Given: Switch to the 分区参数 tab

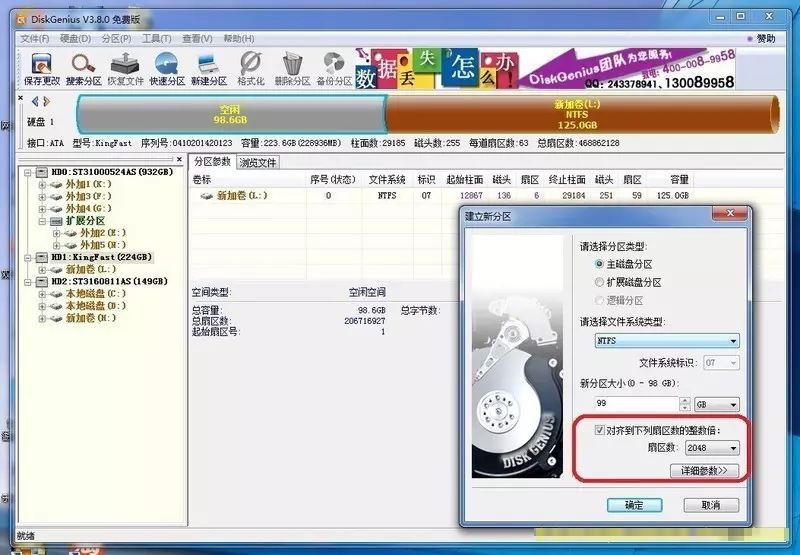Looking at the screenshot, I should [x=212, y=162].
